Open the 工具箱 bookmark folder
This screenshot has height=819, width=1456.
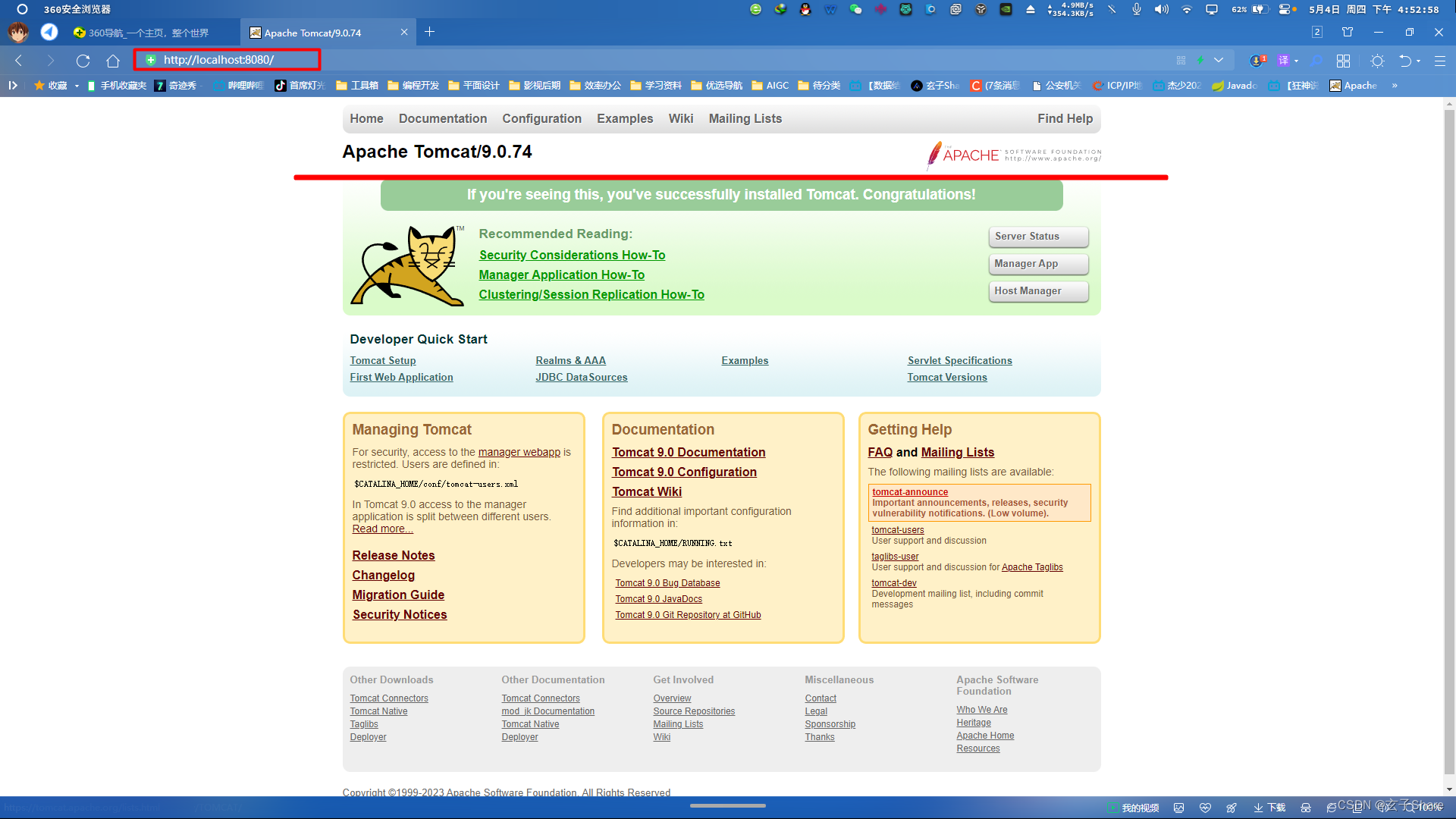click(357, 86)
